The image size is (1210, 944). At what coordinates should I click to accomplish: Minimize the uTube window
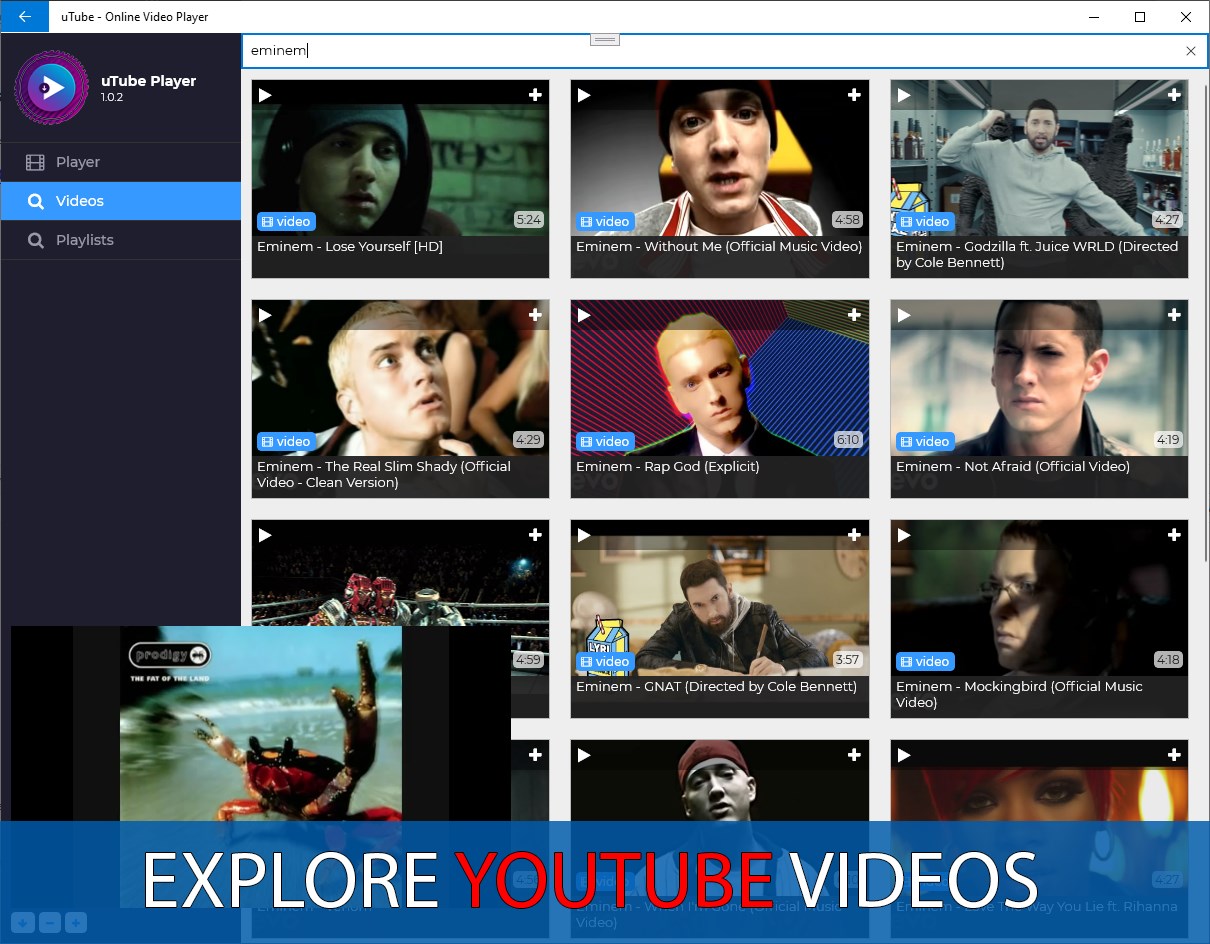(1094, 16)
